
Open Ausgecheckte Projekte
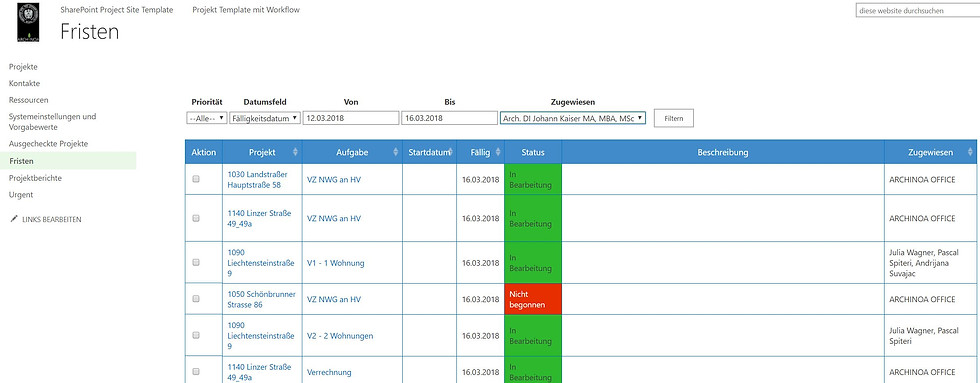tap(49, 144)
